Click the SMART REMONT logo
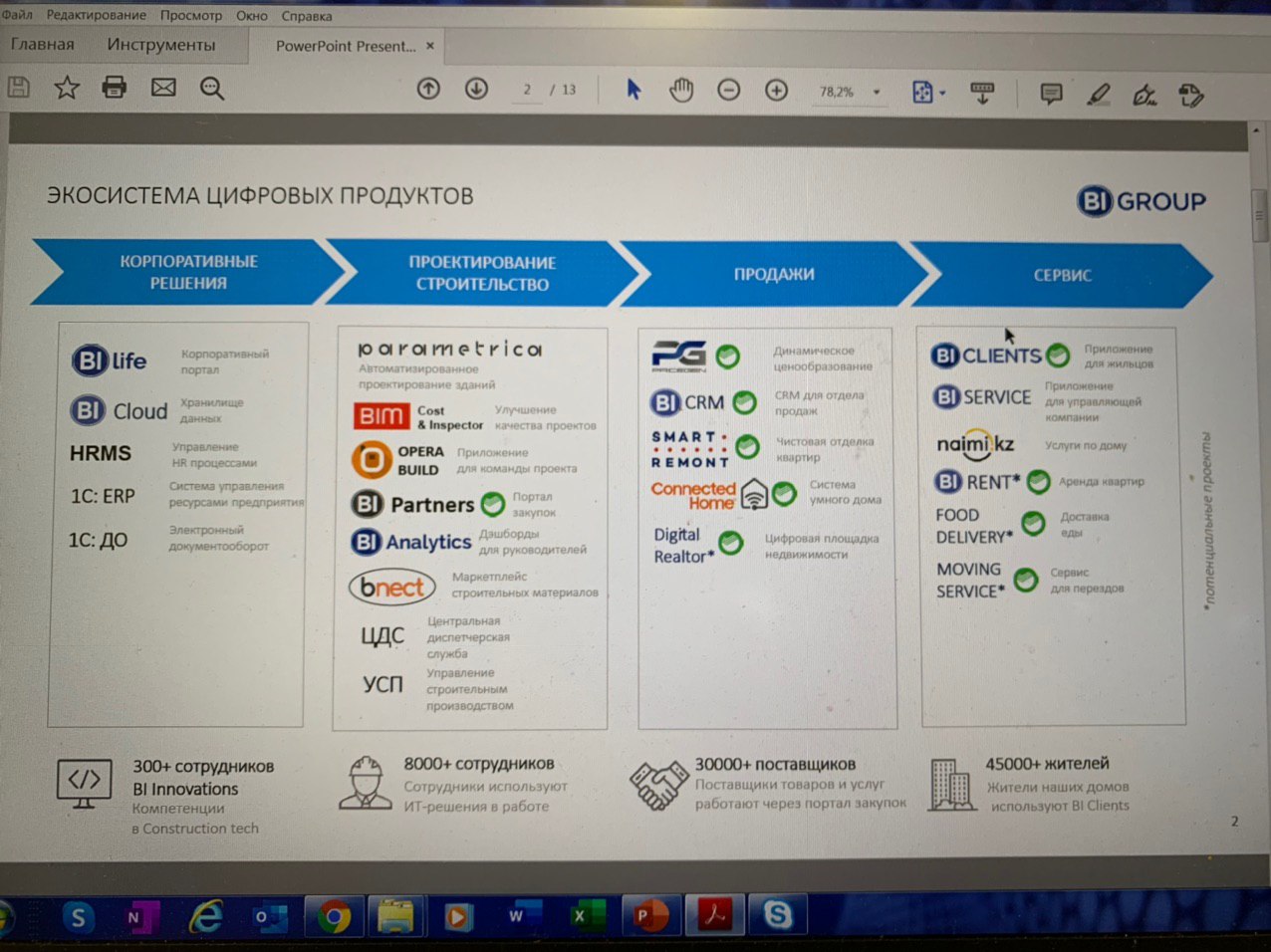 (x=690, y=449)
